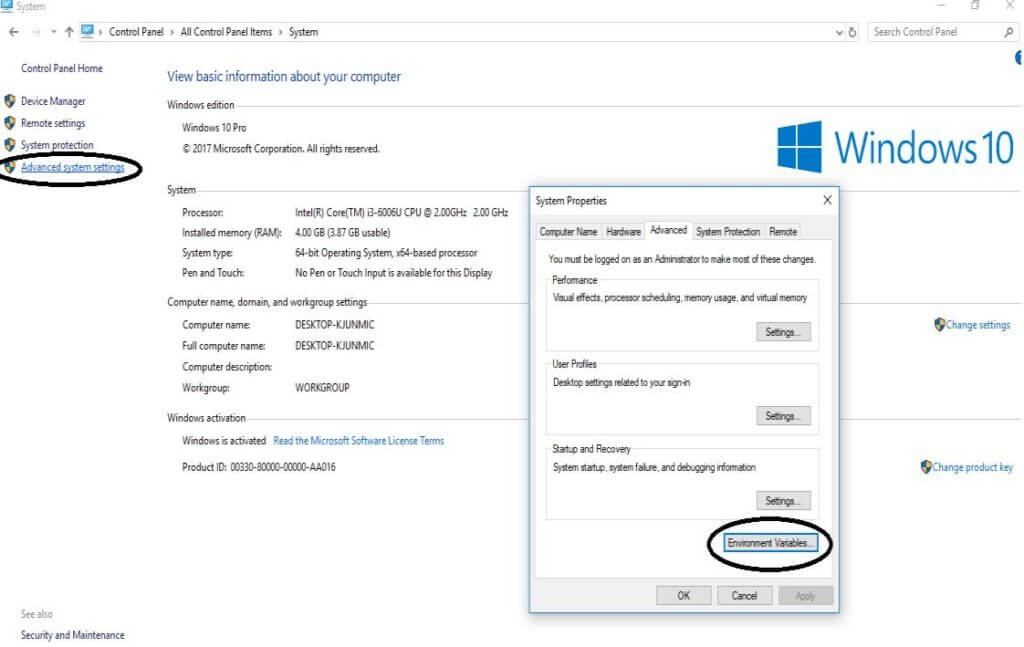The height and width of the screenshot is (647, 1024).
Task: Restore down the System window
Action: [x=975, y=5]
